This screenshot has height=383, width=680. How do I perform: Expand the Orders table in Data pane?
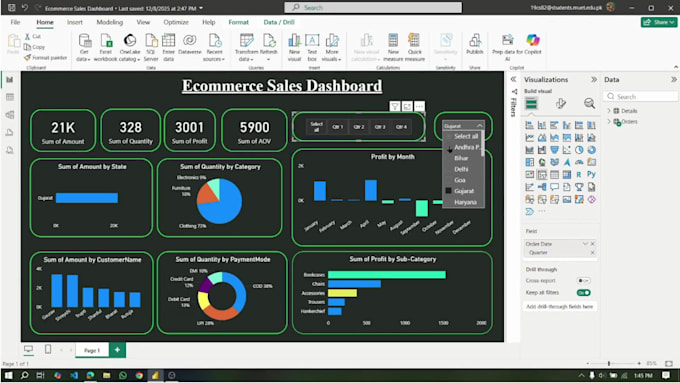pyautogui.click(x=609, y=122)
